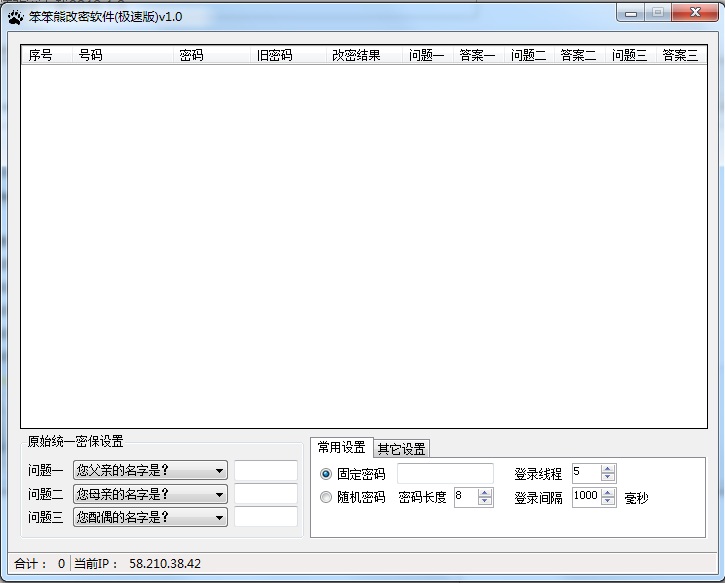
Task: Click the fixed password text field
Action: 445,474
